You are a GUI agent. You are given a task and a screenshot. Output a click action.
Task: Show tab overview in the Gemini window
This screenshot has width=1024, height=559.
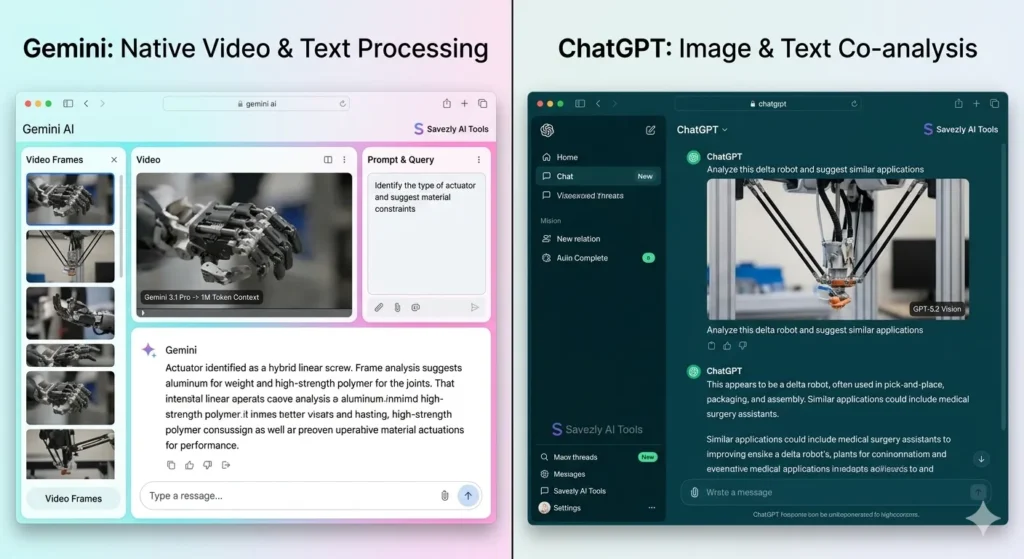click(x=483, y=103)
